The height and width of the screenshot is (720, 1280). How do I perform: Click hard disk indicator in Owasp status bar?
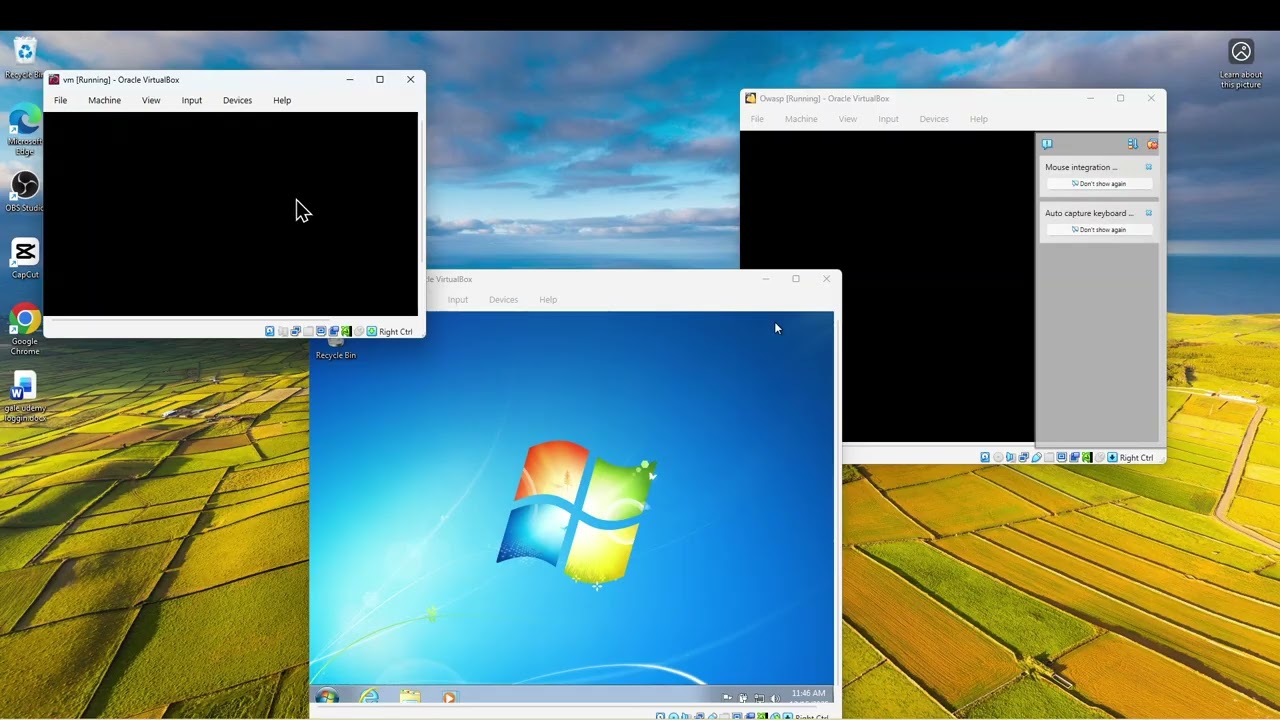pyautogui.click(x=985, y=457)
